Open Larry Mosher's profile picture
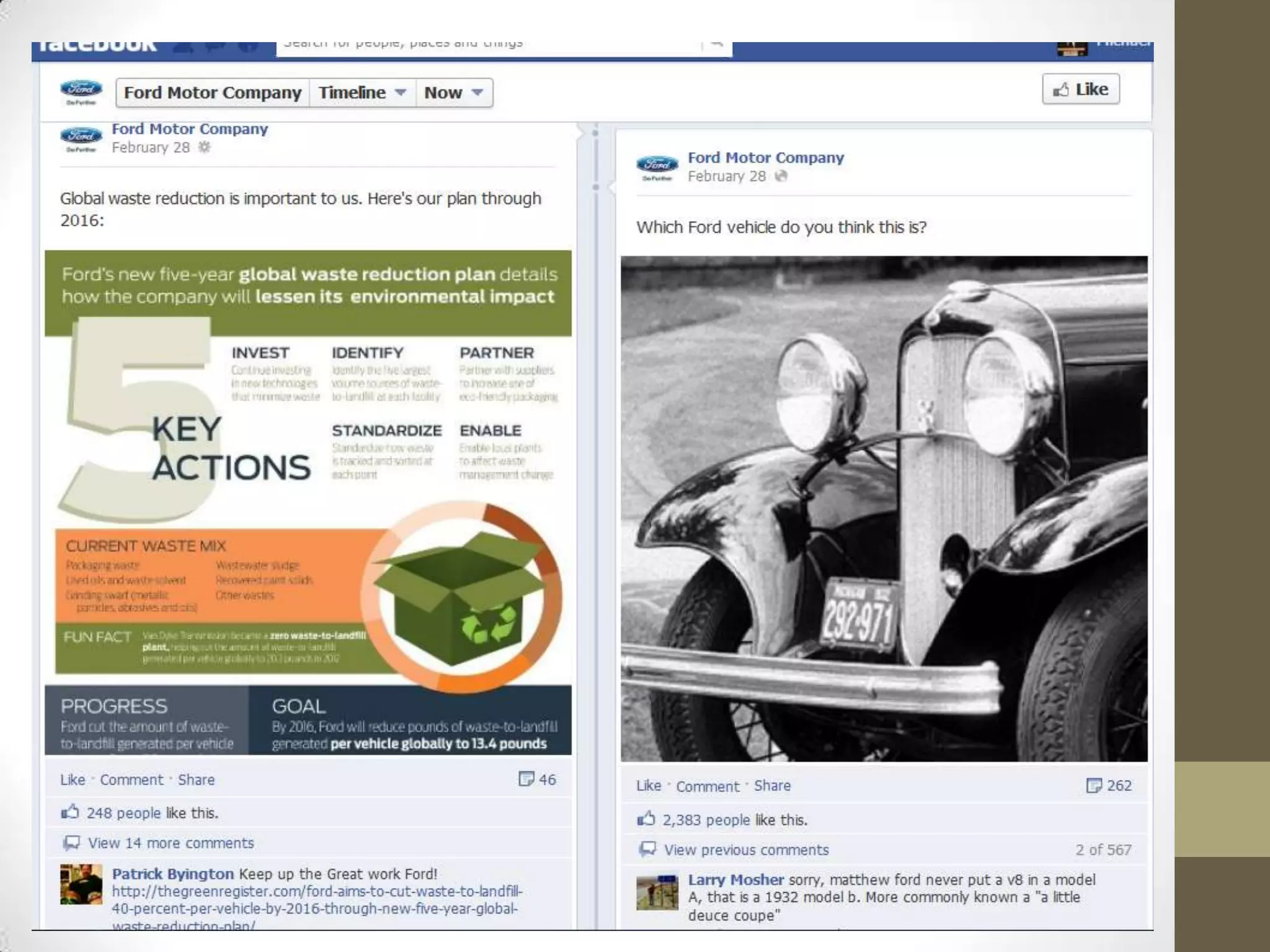Image resolution: width=1270 pixels, height=952 pixels. pos(657,892)
